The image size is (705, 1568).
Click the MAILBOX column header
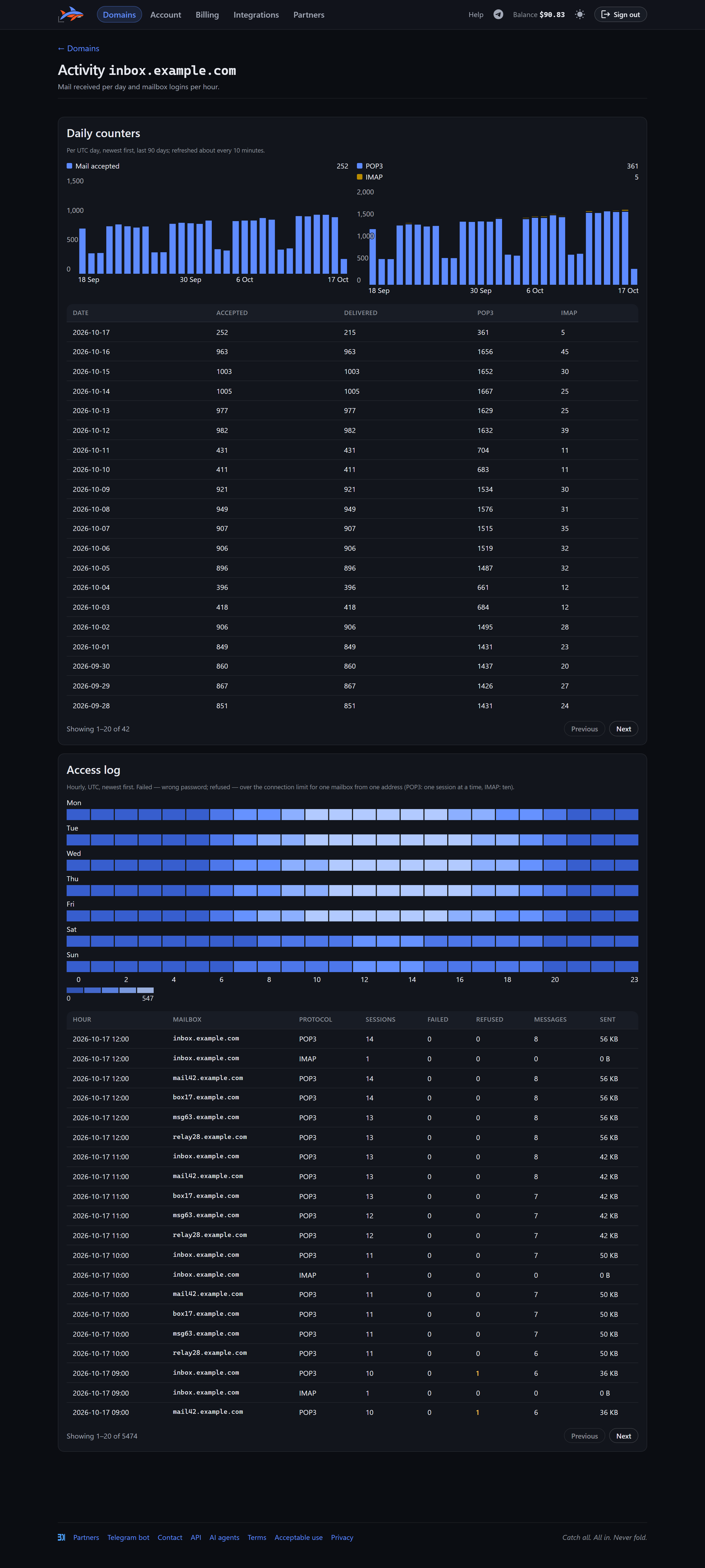tap(187, 1019)
